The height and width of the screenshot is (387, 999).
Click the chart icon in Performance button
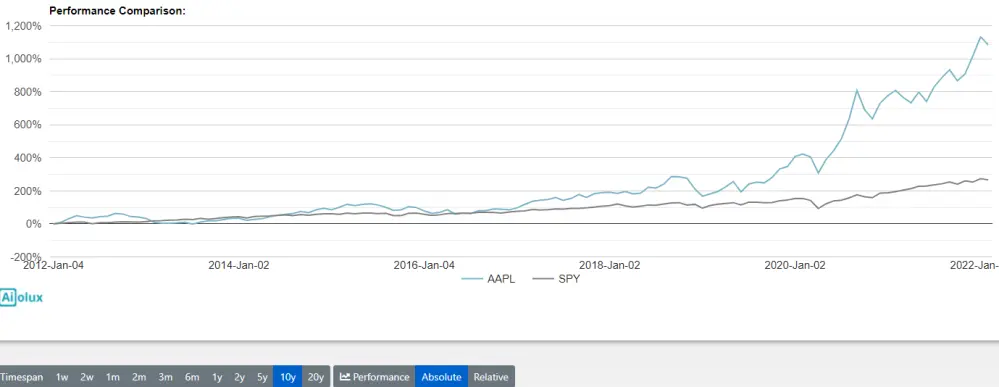point(345,377)
